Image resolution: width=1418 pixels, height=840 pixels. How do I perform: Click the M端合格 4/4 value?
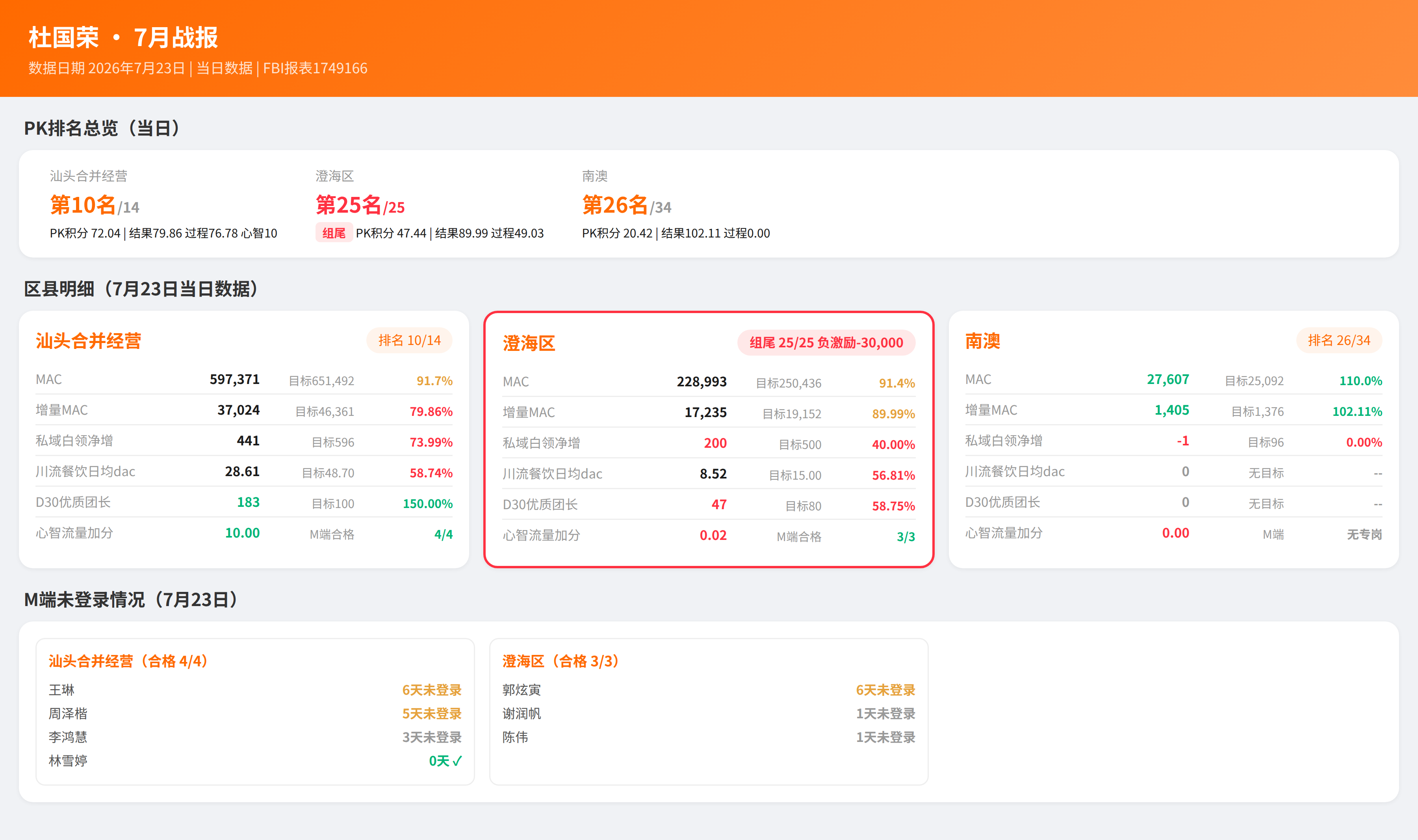[443, 534]
